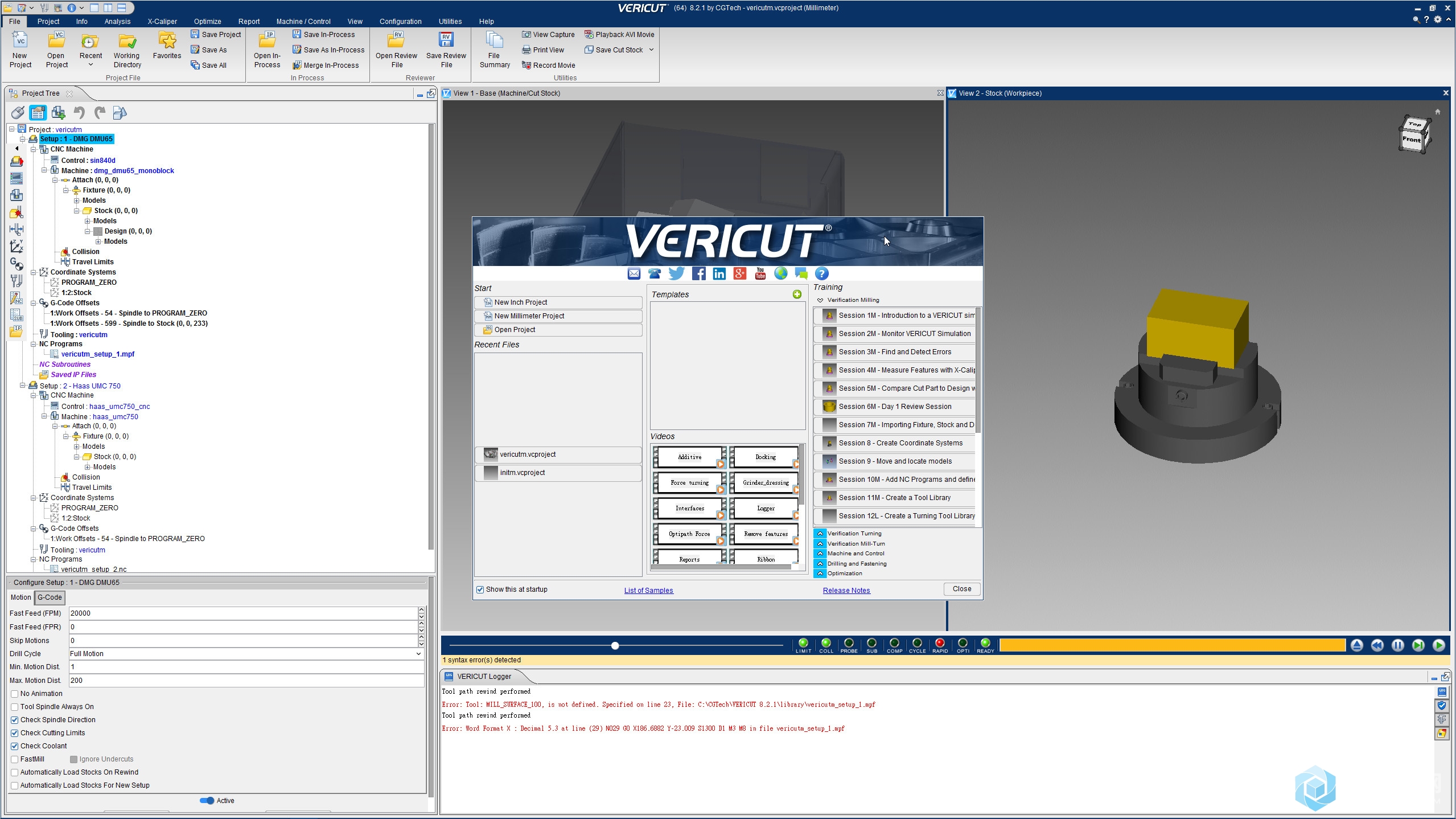The height and width of the screenshot is (819, 1456).
Task: Click Record Movie in Utilities group
Action: click(x=548, y=65)
